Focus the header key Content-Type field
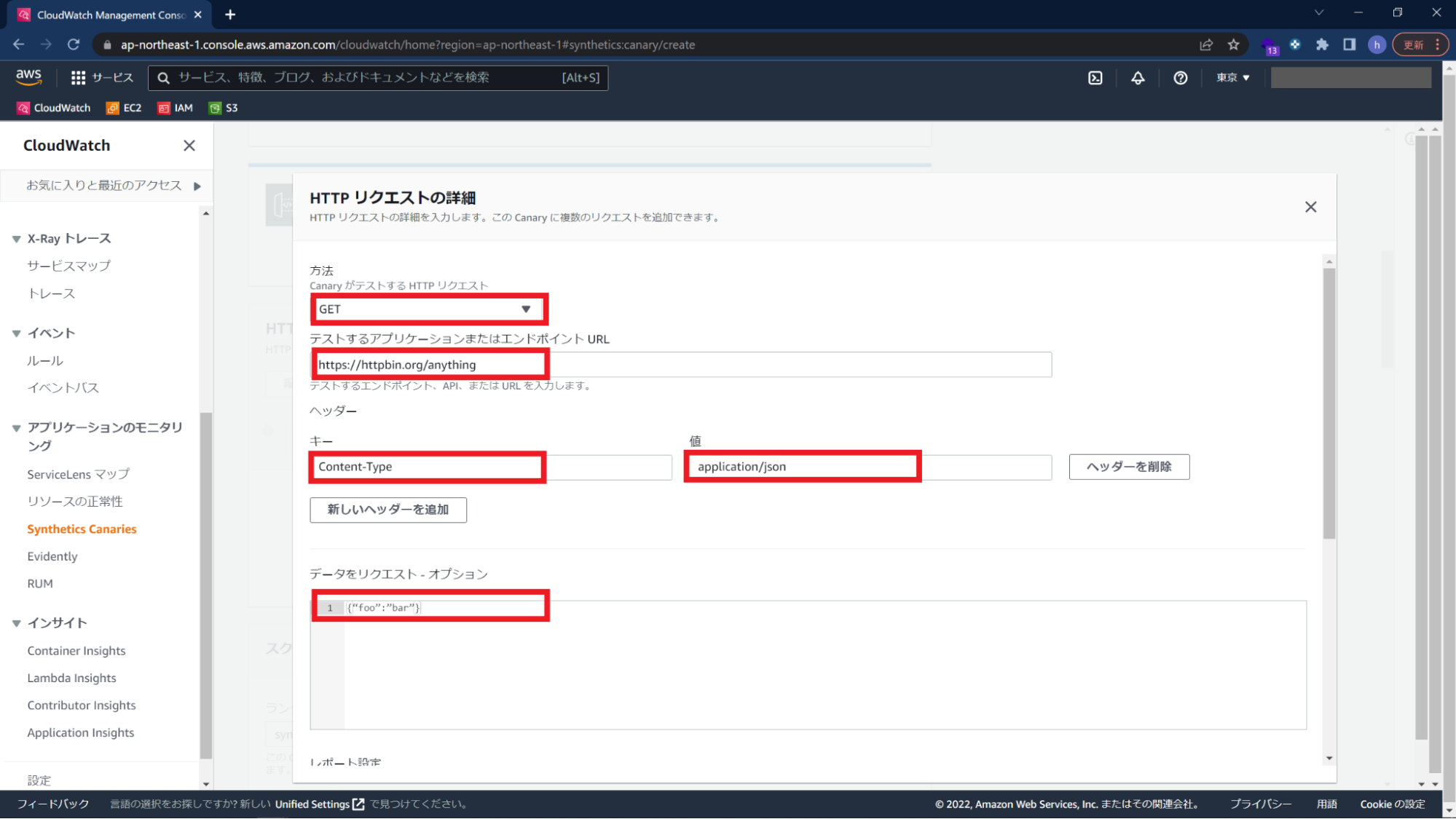1456x819 pixels. click(491, 467)
